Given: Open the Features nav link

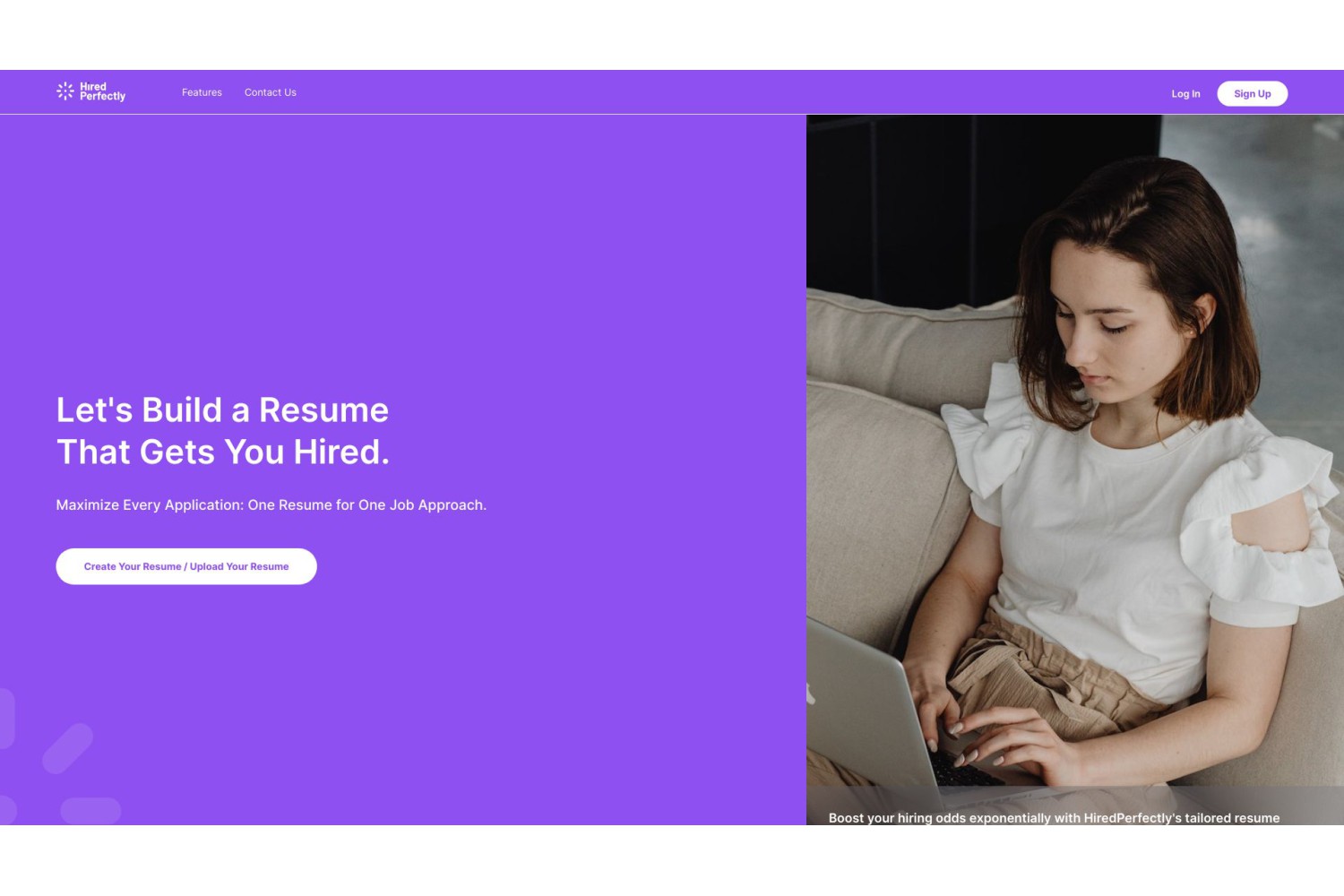Looking at the screenshot, I should (x=202, y=92).
